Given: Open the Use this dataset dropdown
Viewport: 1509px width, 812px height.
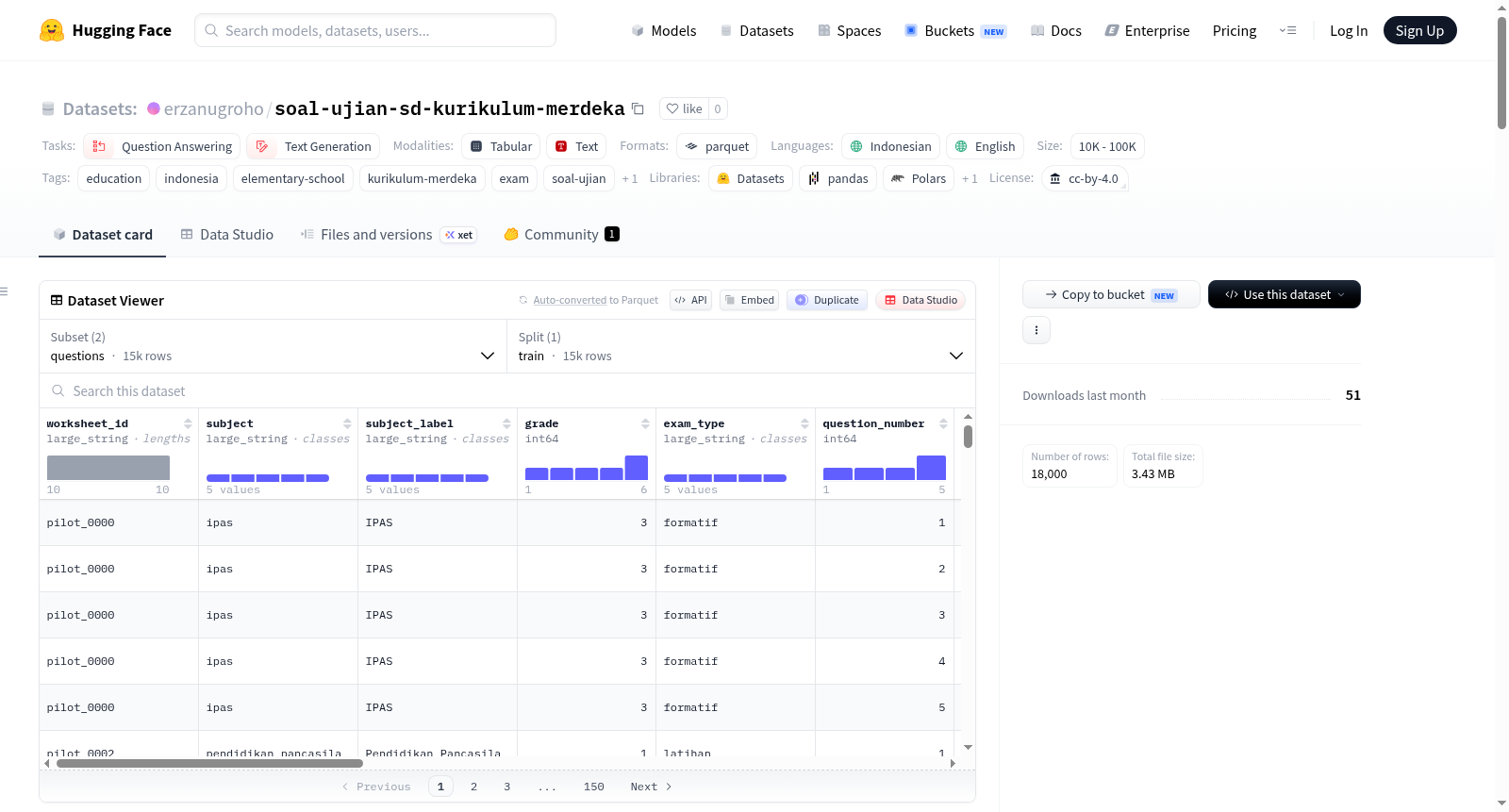Looking at the screenshot, I should click(1284, 294).
